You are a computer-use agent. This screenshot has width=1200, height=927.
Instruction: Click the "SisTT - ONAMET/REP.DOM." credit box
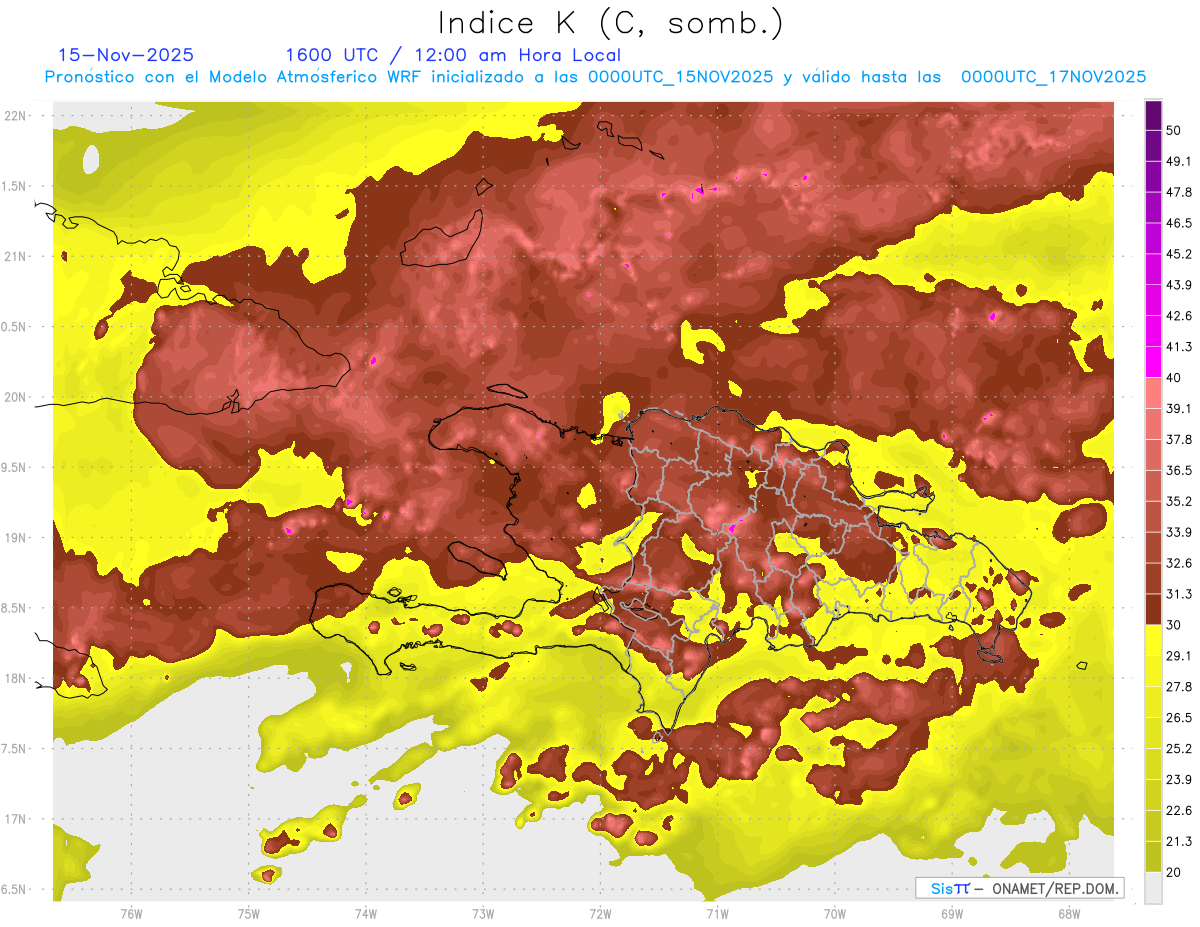(1019, 888)
